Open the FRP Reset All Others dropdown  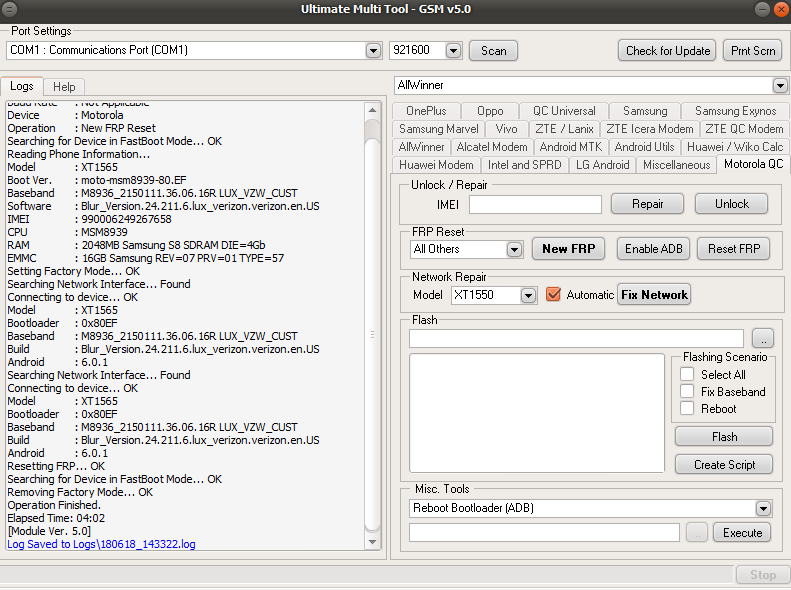click(514, 249)
